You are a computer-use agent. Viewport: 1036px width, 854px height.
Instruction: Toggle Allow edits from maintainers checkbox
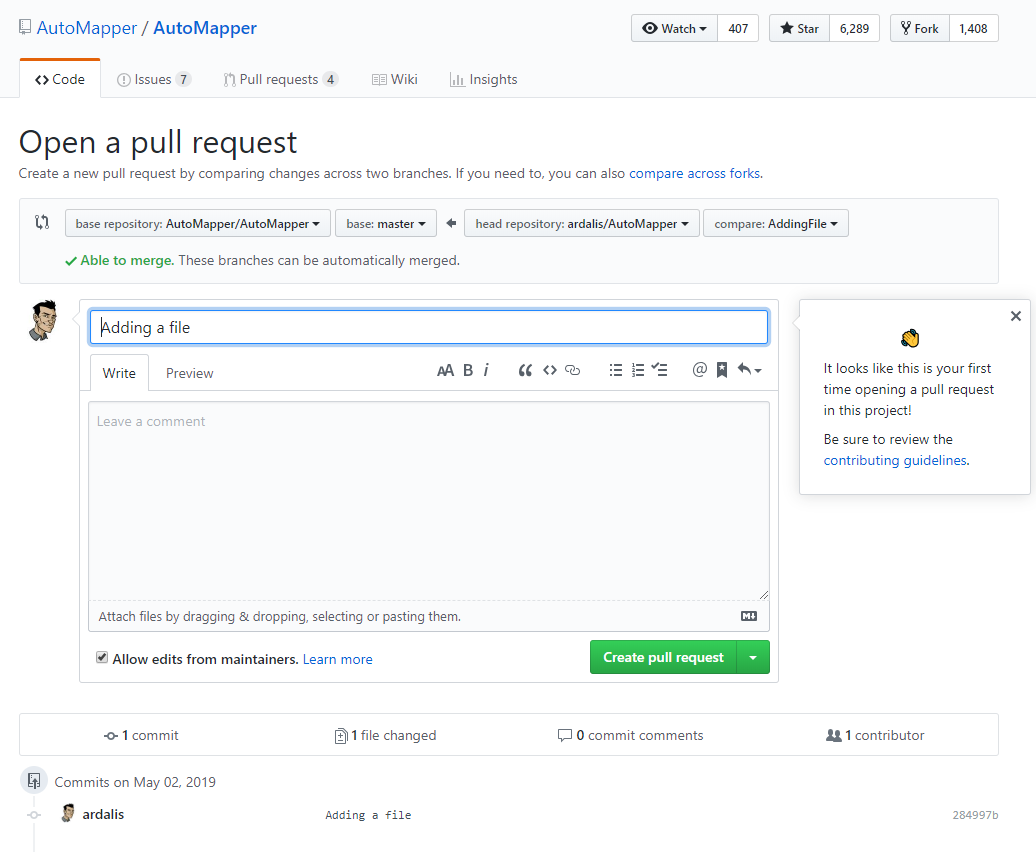[x=102, y=657]
